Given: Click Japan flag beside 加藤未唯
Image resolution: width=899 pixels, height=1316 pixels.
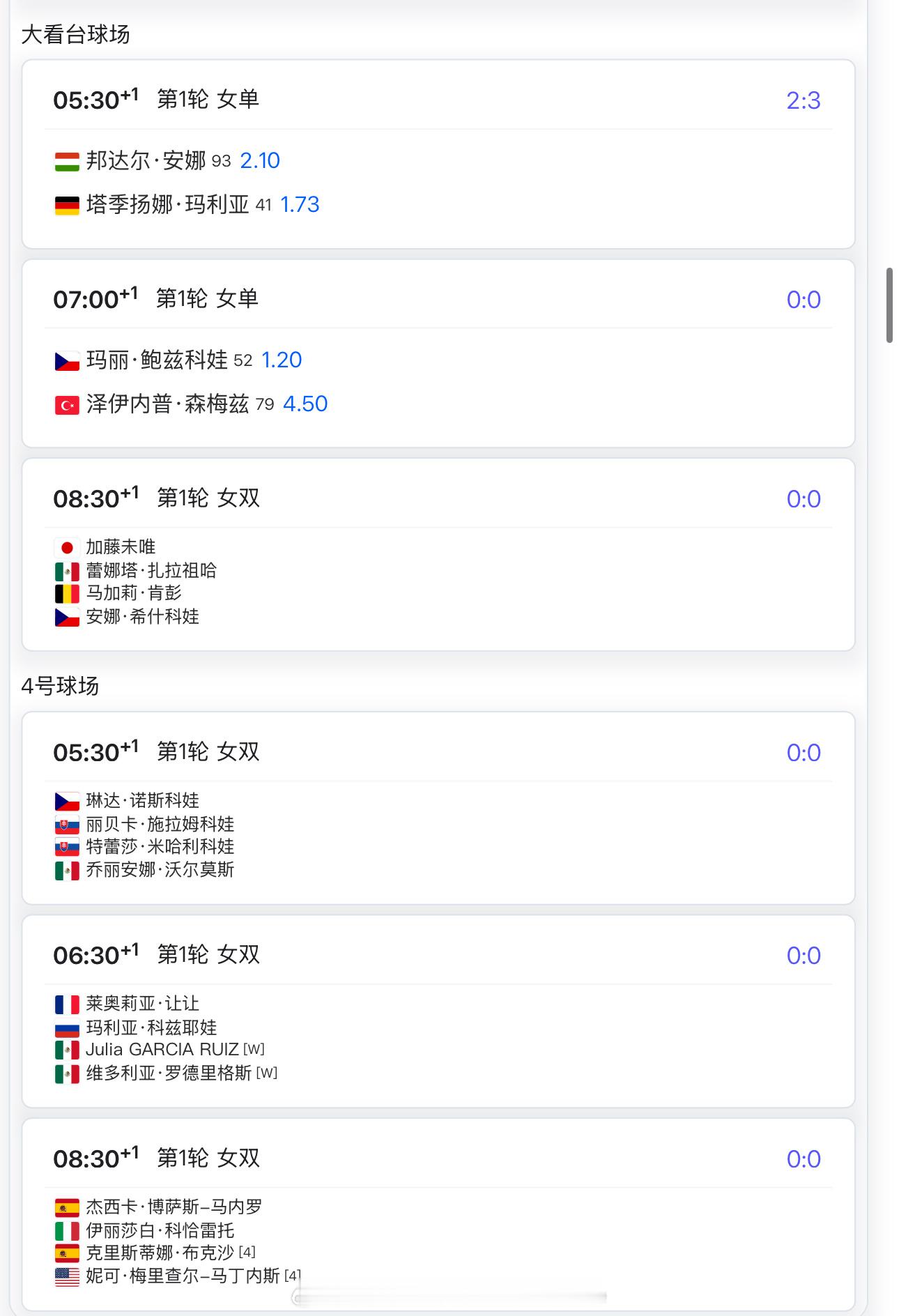Looking at the screenshot, I should pyautogui.click(x=67, y=548).
